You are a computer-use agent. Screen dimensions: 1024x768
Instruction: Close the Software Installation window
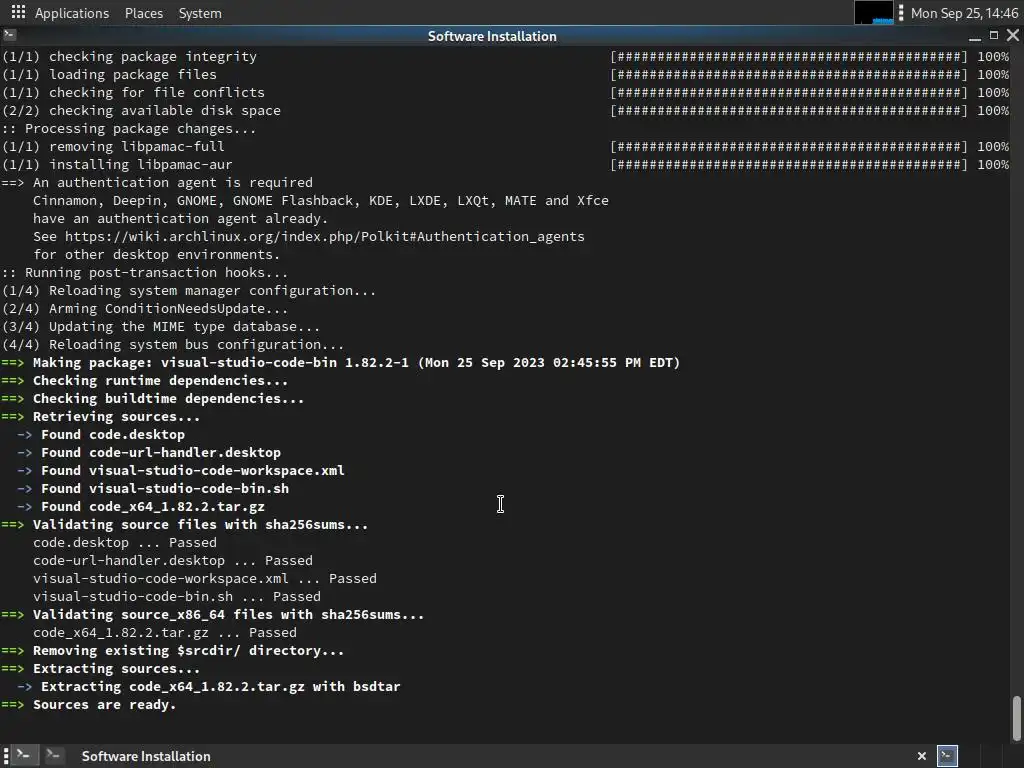click(x=1013, y=35)
